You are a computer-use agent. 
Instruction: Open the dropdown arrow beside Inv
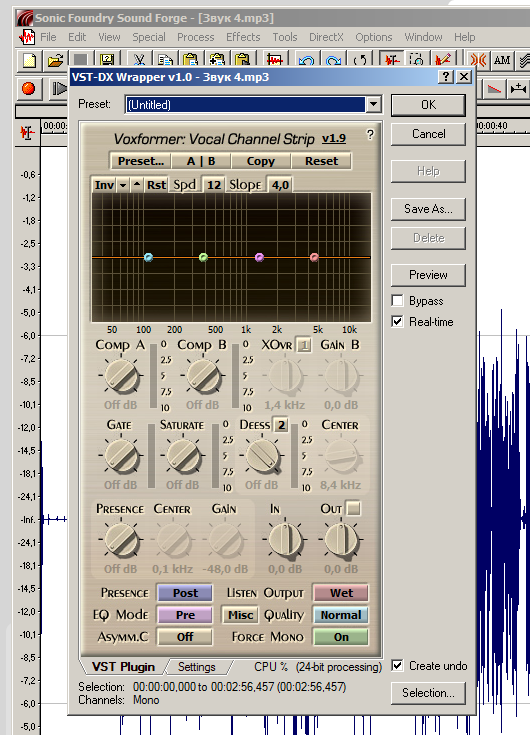tap(123, 185)
